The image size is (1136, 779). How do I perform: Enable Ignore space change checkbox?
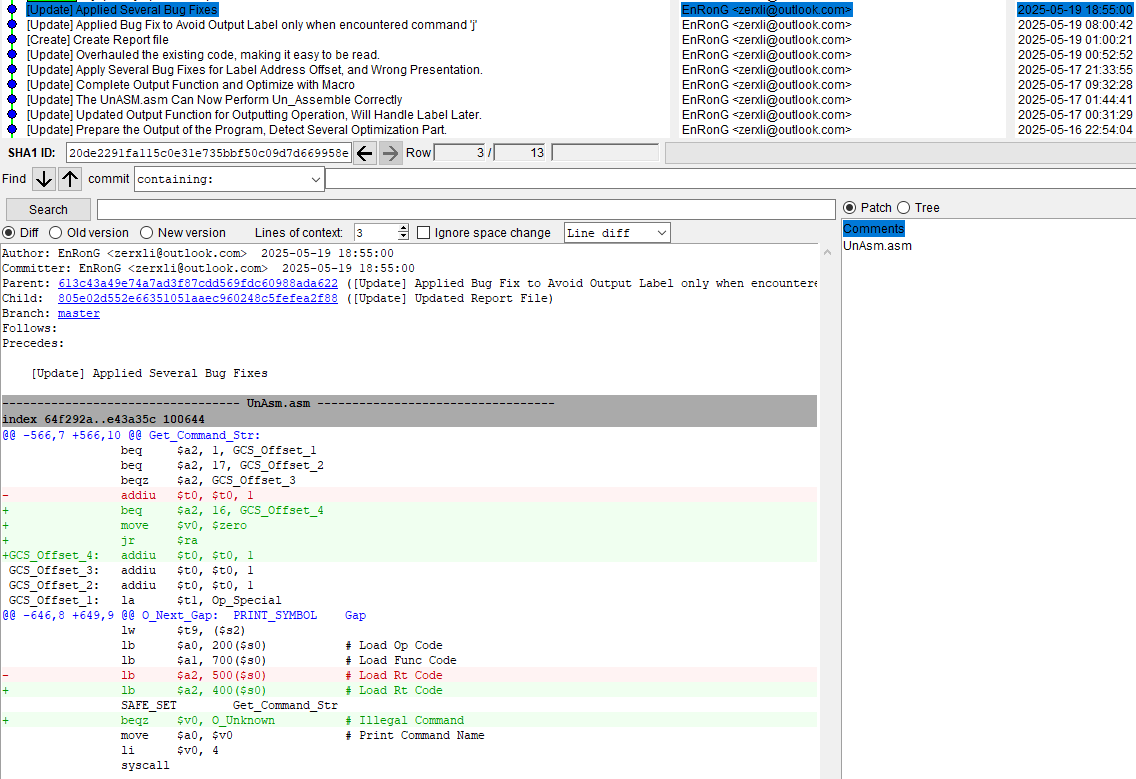point(424,233)
